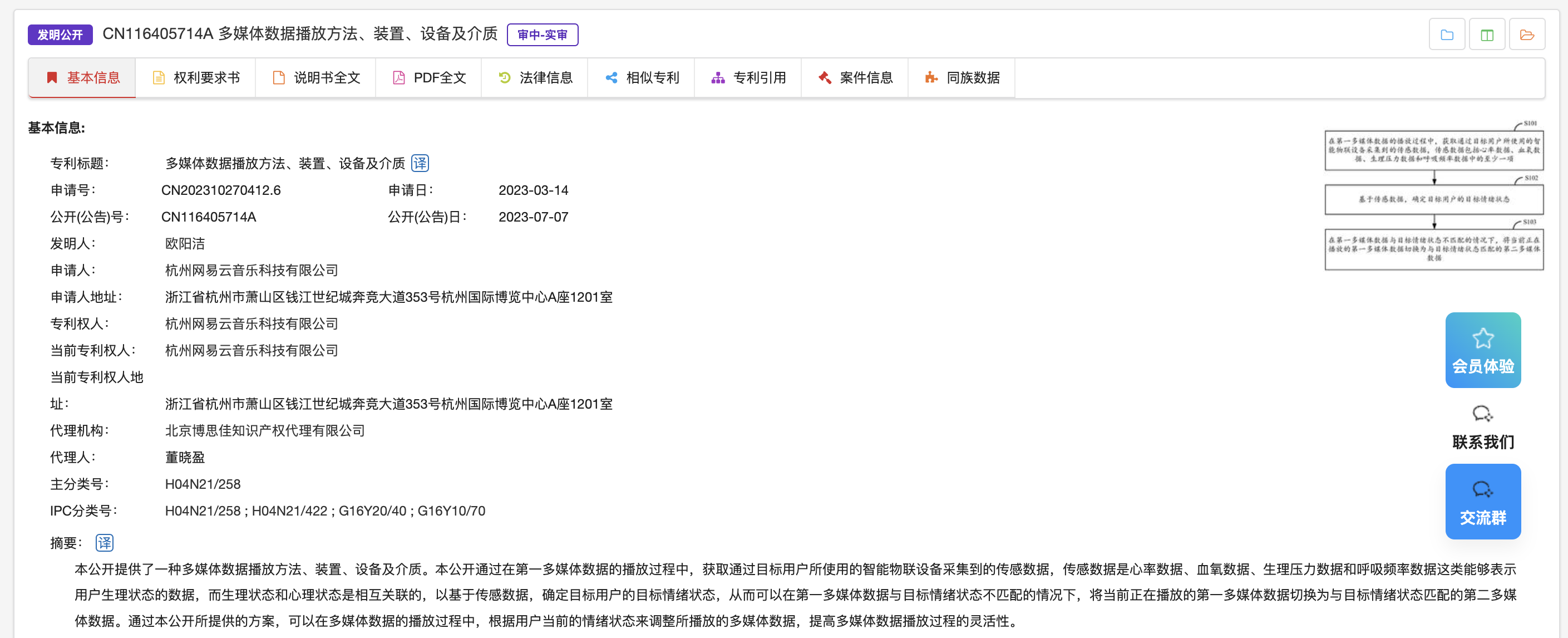
Task: Enlarge the patent flowchart thumbnail
Action: [x=1433, y=196]
